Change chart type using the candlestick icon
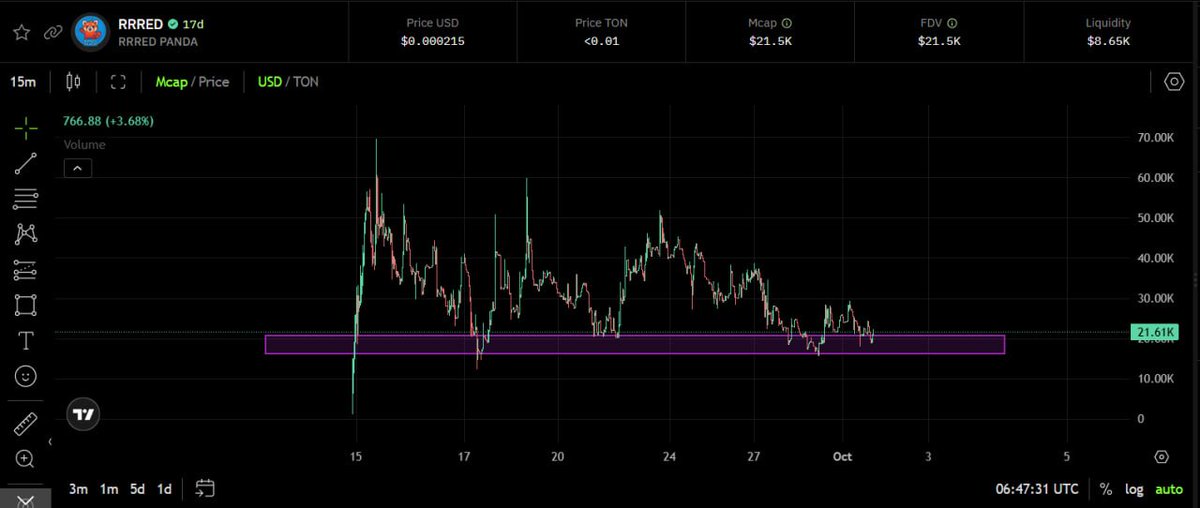This screenshot has width=1200, height=508. pyautogui.click(x=73, y=82)
